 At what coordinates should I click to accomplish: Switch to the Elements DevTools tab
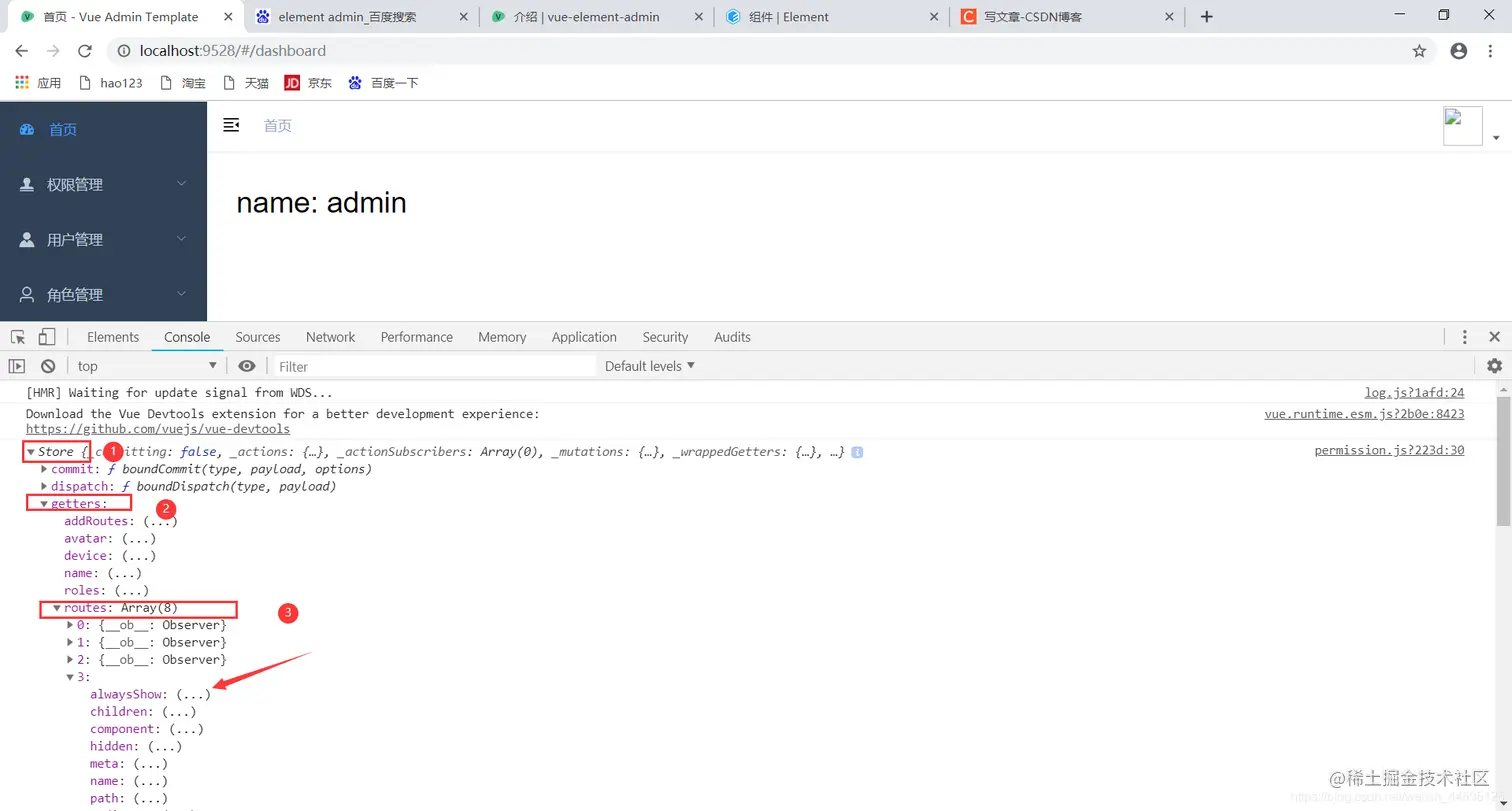point(113,337)
